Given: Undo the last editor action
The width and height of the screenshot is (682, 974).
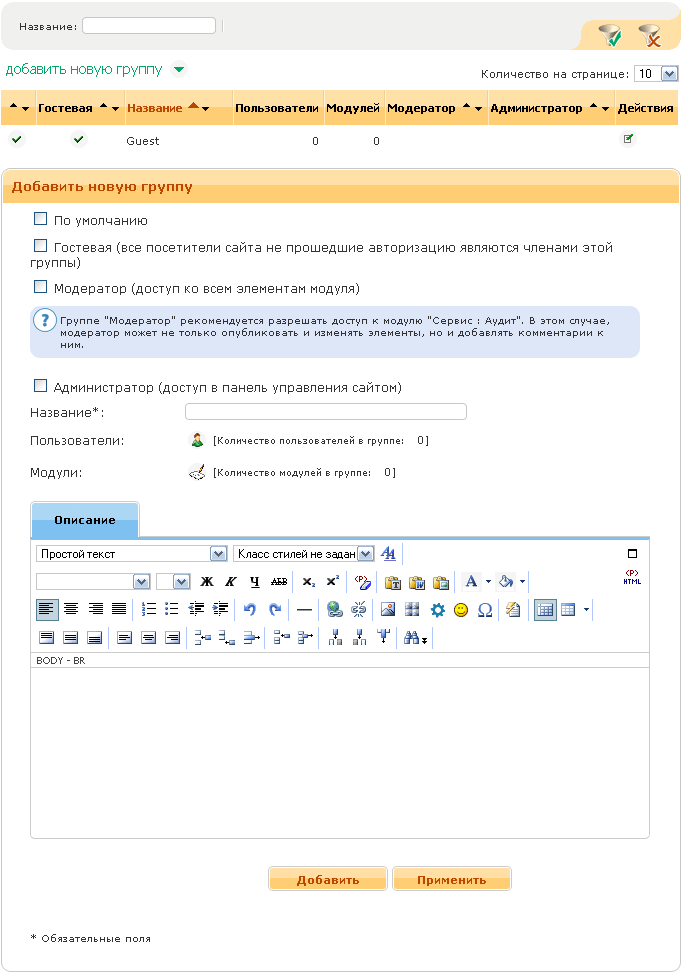Looking at the screenshot, I should (x=250, y=609).
